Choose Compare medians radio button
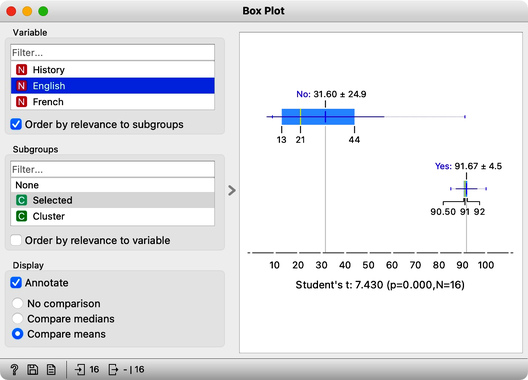The height and width of the screenshot is (380, 528). coord(18,318)
